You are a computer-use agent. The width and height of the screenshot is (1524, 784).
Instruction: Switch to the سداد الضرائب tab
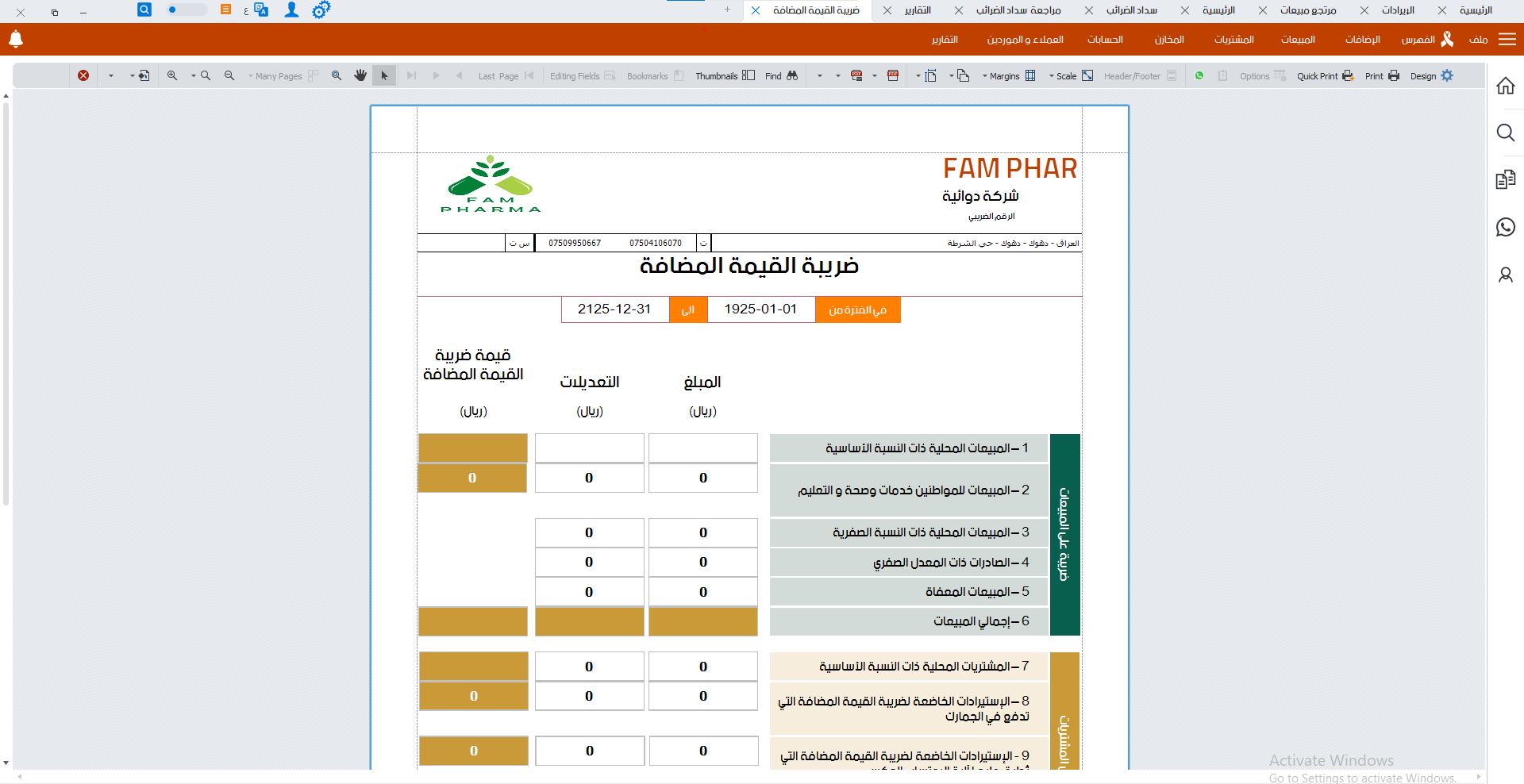(x=1131, y=10)
